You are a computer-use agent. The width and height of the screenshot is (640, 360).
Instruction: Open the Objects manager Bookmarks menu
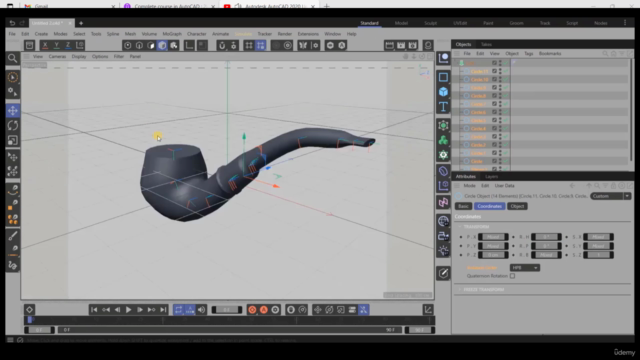tap(550, 53)
